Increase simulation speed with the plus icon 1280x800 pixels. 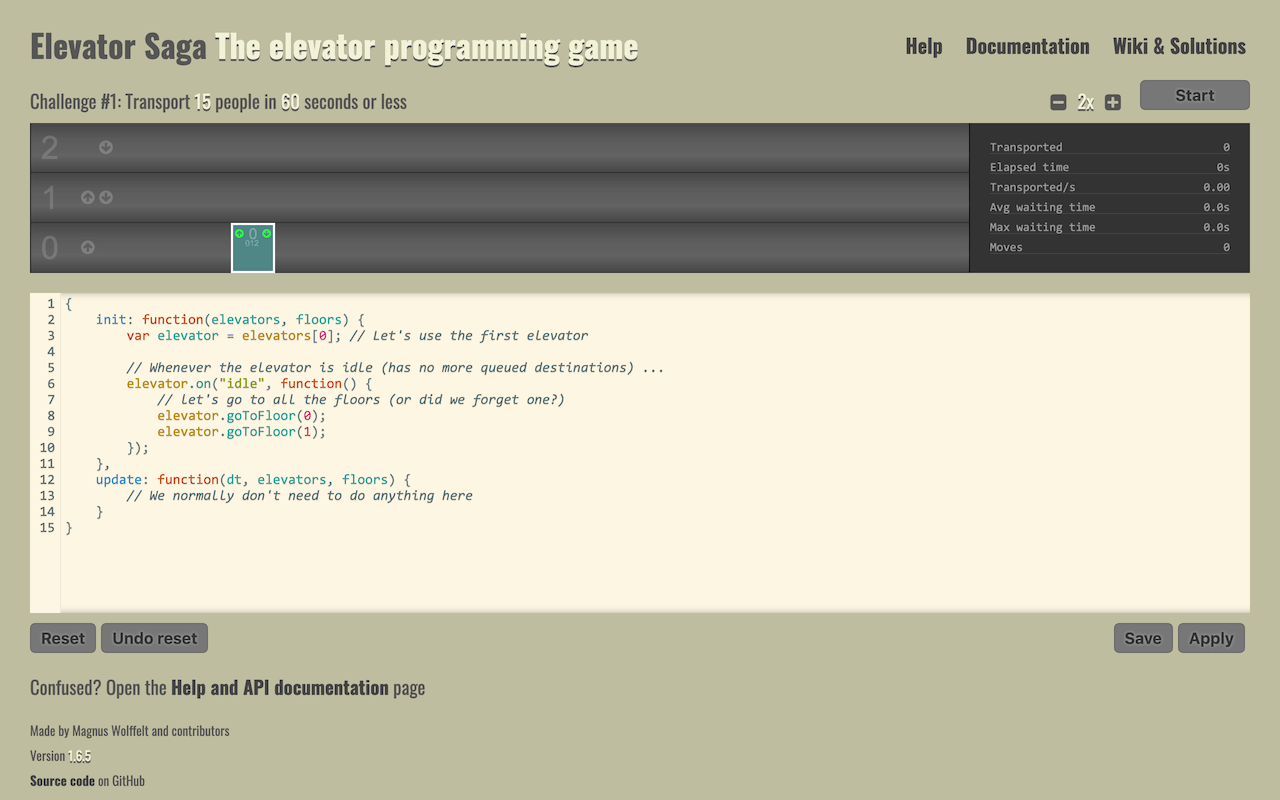tap(1113, 102)
